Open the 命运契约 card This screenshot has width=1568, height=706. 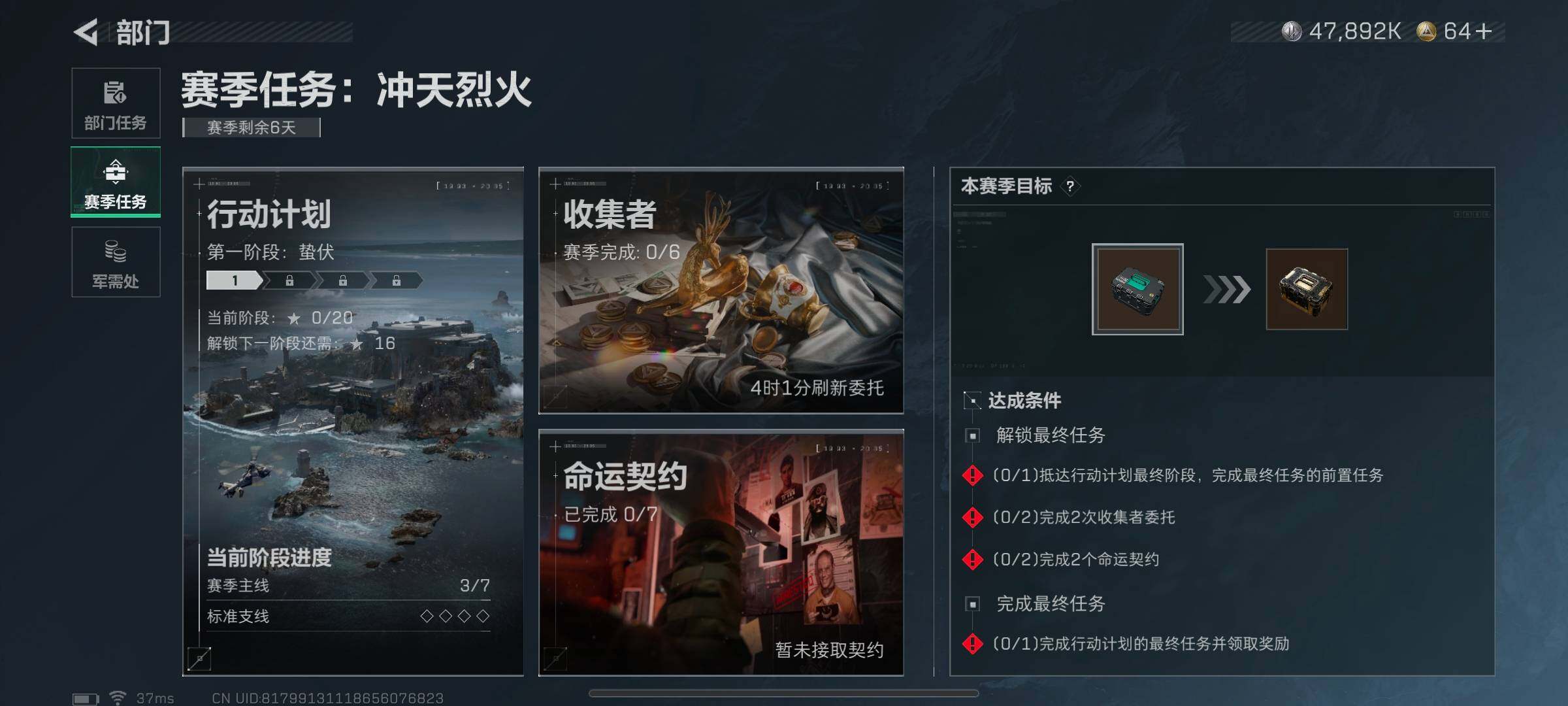721,553
